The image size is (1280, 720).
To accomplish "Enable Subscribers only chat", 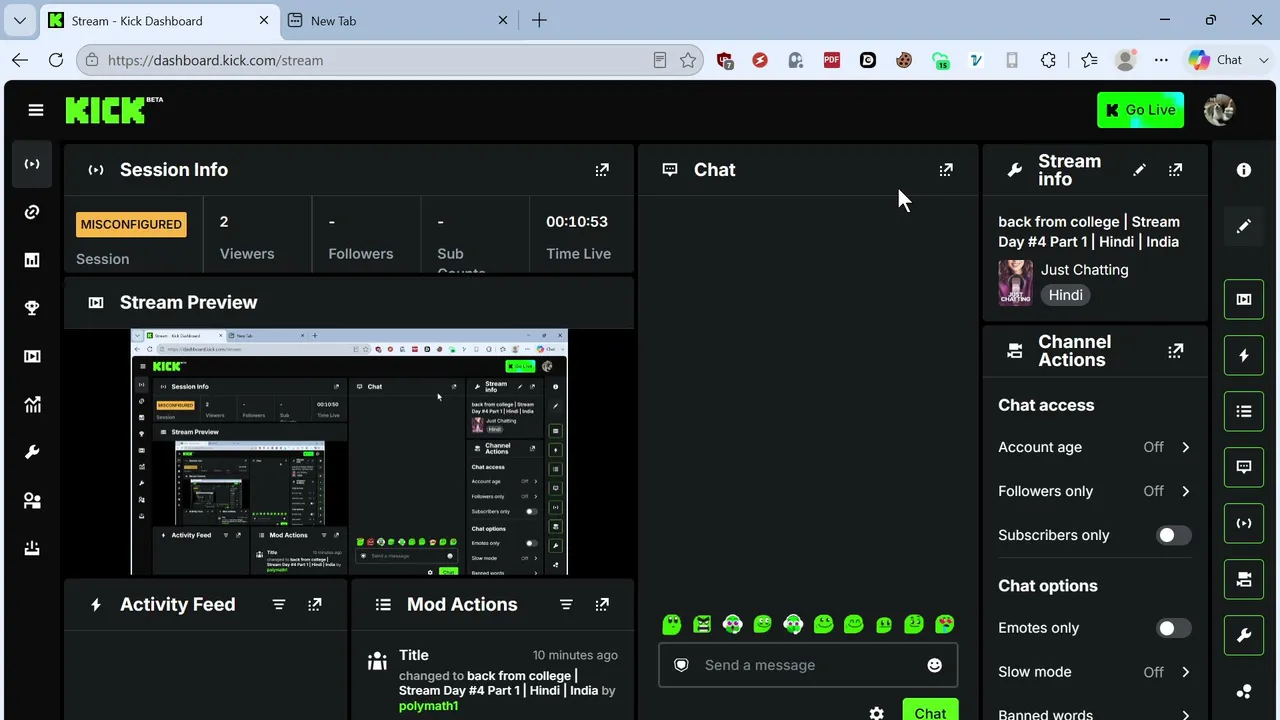I will 1173,535.
